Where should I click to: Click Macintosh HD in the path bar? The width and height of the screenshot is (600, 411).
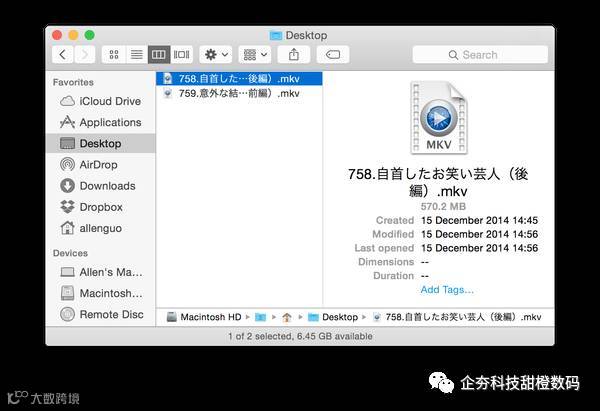pyautogui.click(x=204, y=317)
